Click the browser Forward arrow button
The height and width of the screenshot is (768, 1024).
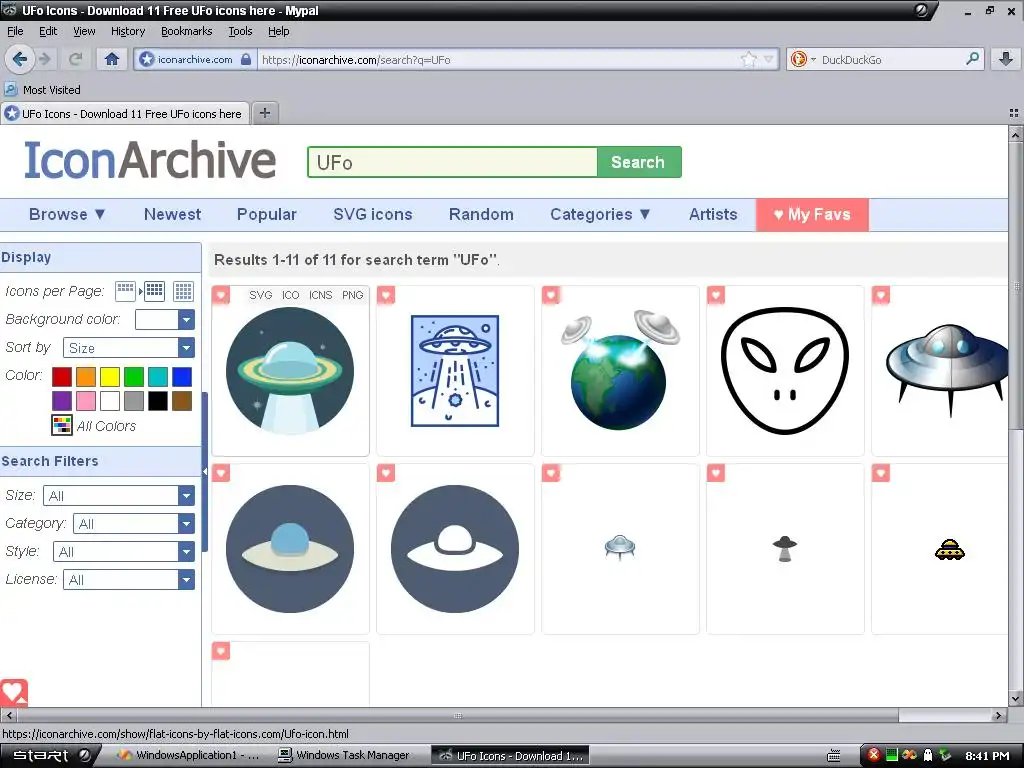pyautogui.click(x=45, y=59)
